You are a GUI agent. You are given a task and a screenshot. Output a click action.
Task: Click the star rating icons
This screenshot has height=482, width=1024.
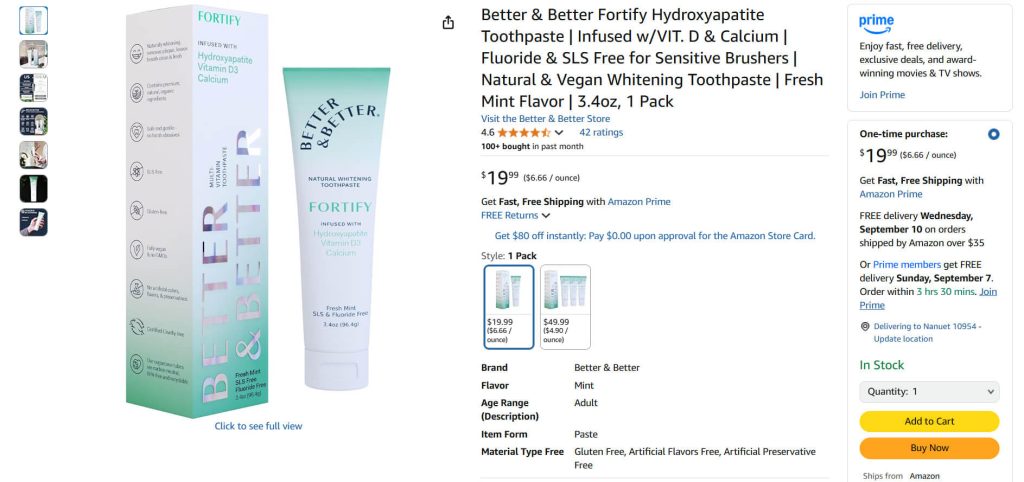524,133
